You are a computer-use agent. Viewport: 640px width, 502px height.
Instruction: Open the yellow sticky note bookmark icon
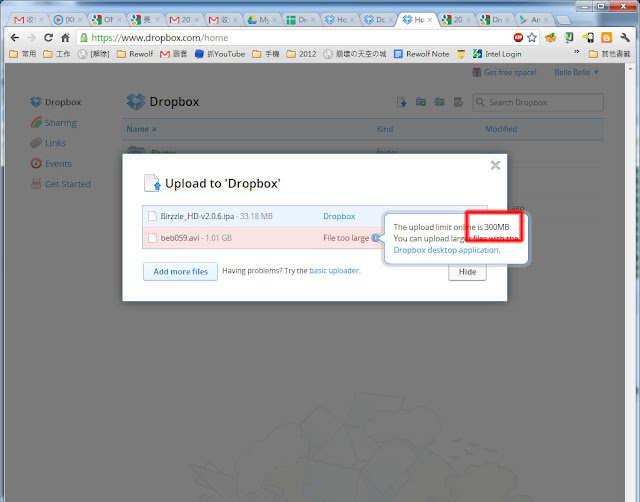click(461, 54)
